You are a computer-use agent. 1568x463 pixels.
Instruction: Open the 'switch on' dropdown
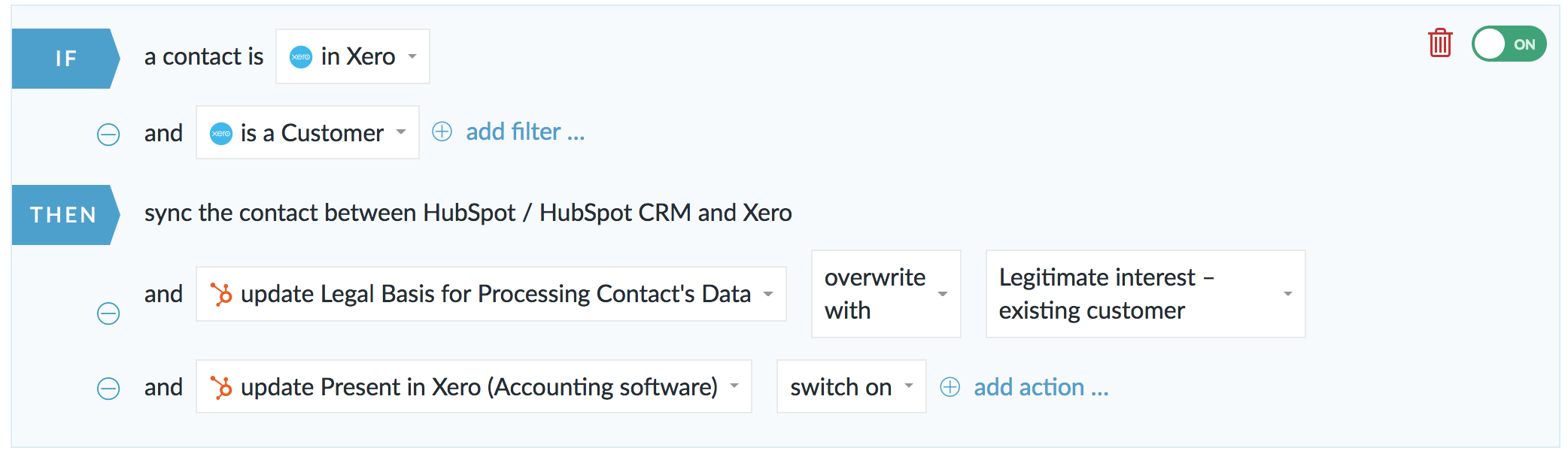point(852,387)
